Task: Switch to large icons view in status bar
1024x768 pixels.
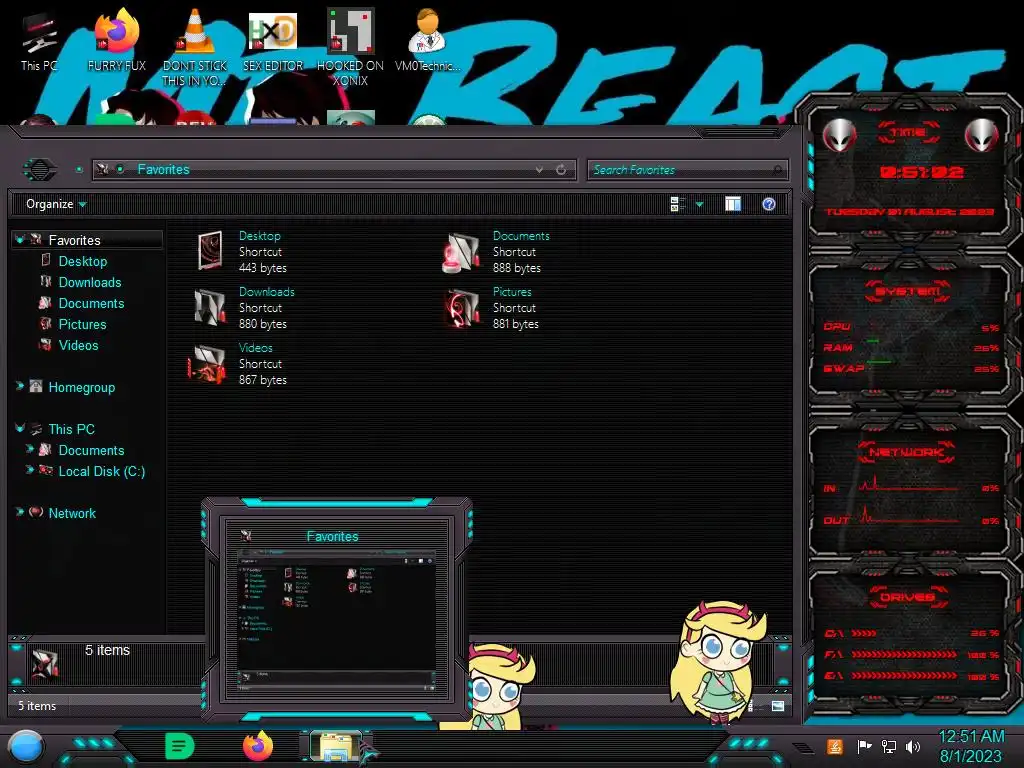Action: pos(777,706)
